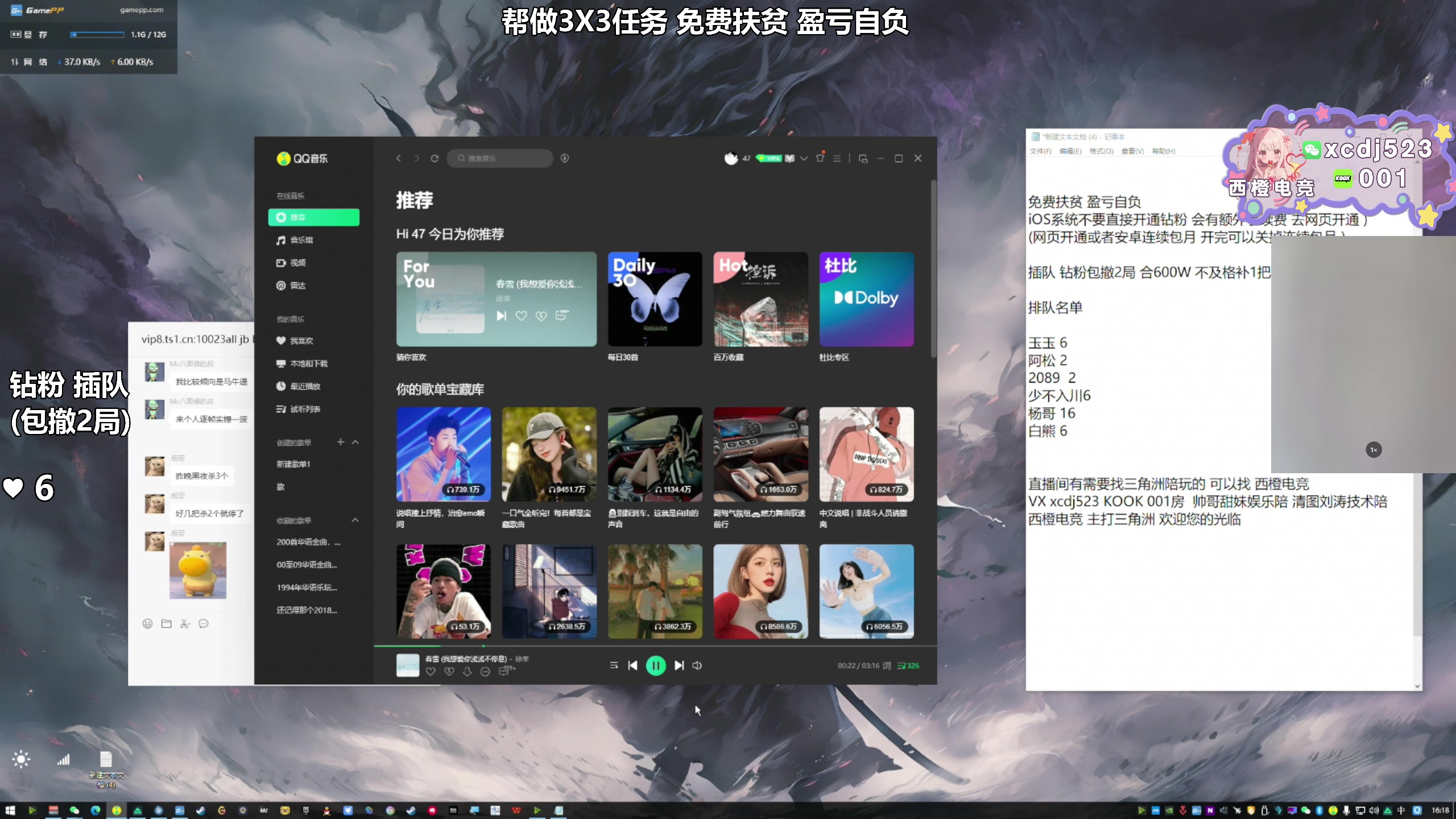Change the play order mode icon

point(614,665)
